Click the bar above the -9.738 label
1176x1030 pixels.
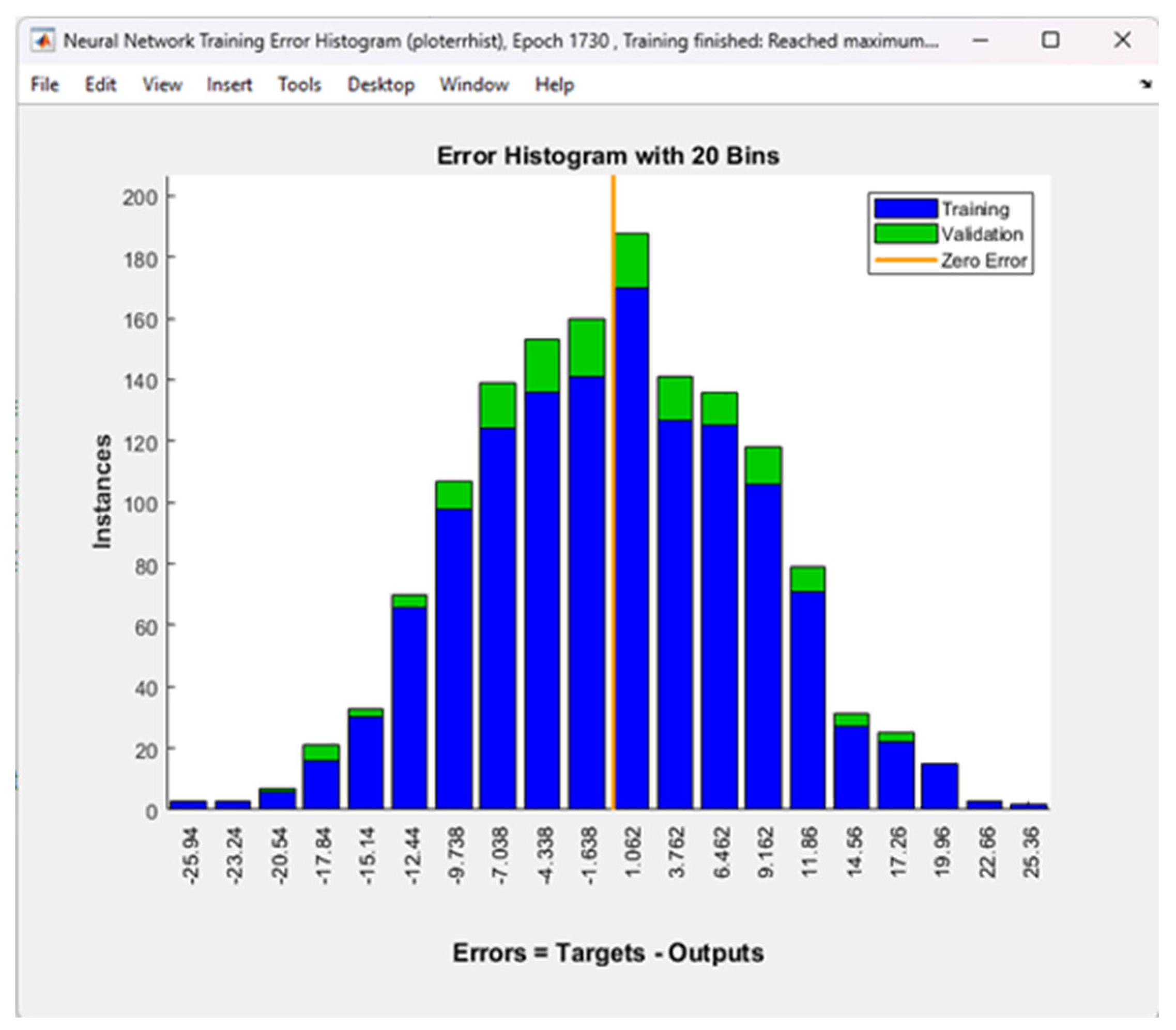coord(453,645)
